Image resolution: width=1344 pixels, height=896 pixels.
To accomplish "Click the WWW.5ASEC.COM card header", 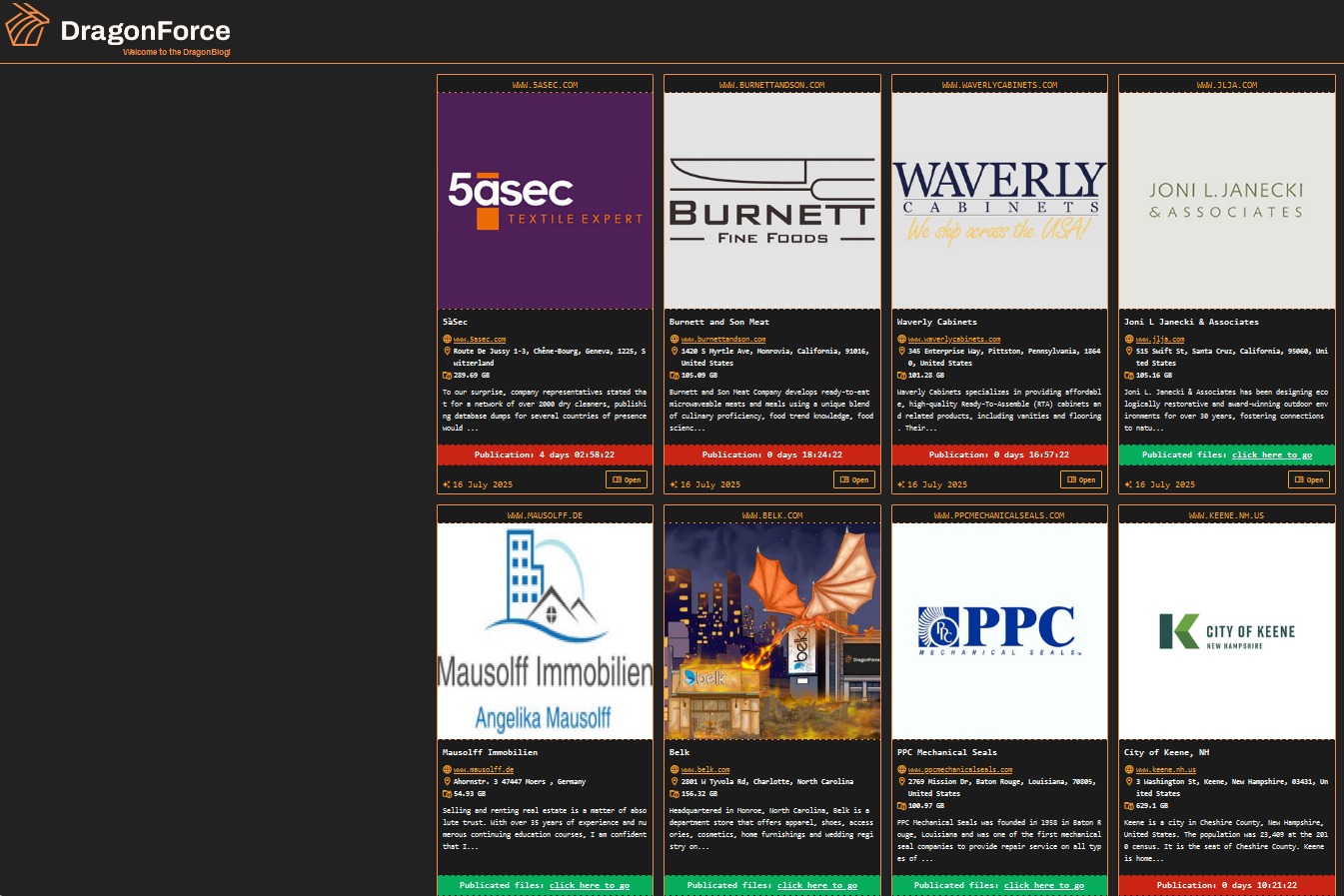I will pyautogui.click(x=545, y=85).
